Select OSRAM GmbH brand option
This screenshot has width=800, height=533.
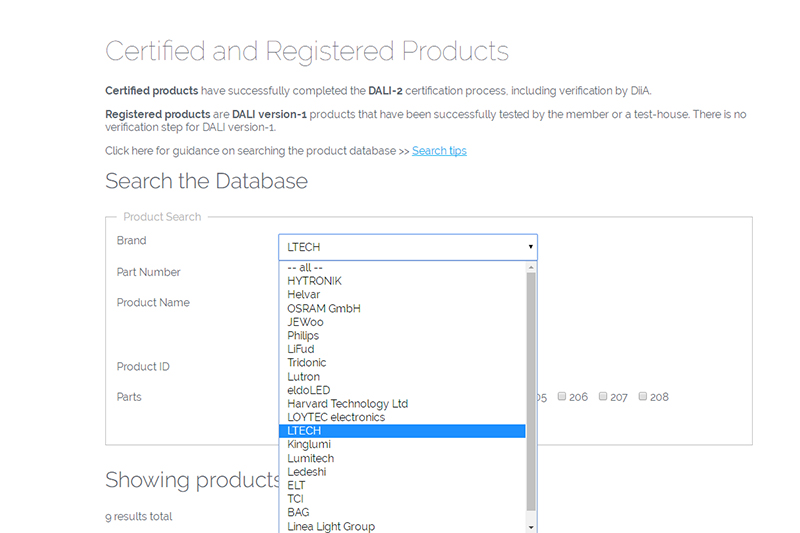tap(403, 309)
